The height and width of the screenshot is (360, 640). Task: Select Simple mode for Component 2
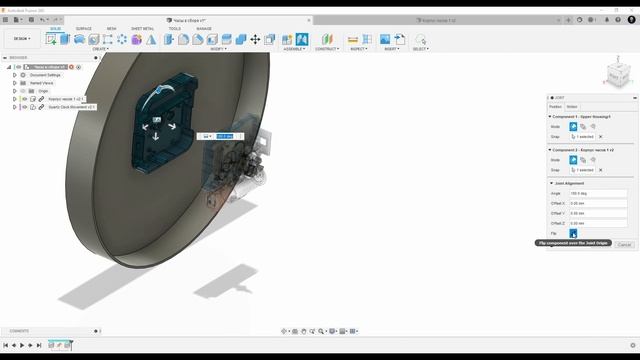click(x=573, y=160)
